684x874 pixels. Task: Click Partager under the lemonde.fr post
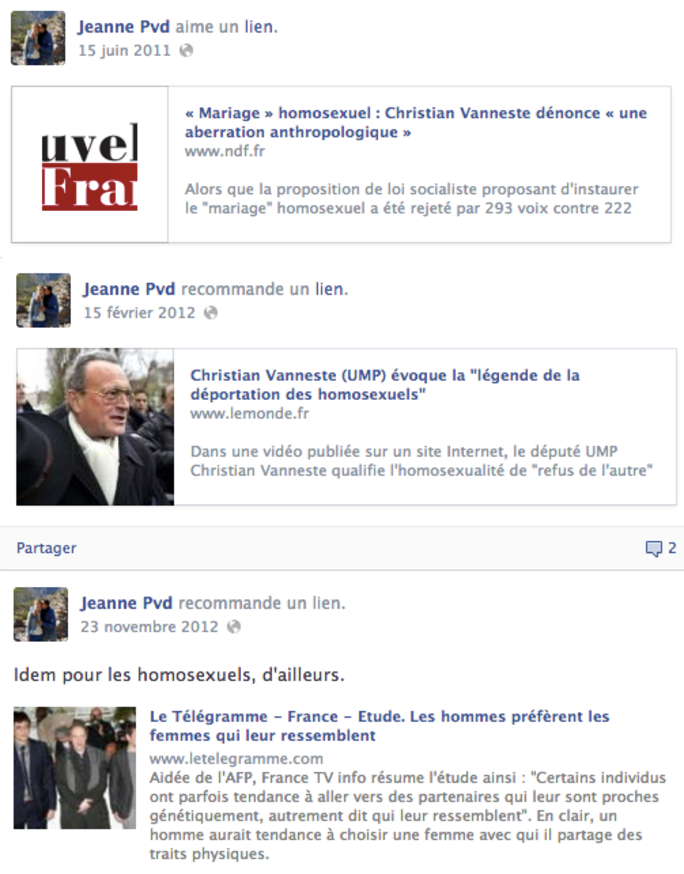tap(46, 548)
